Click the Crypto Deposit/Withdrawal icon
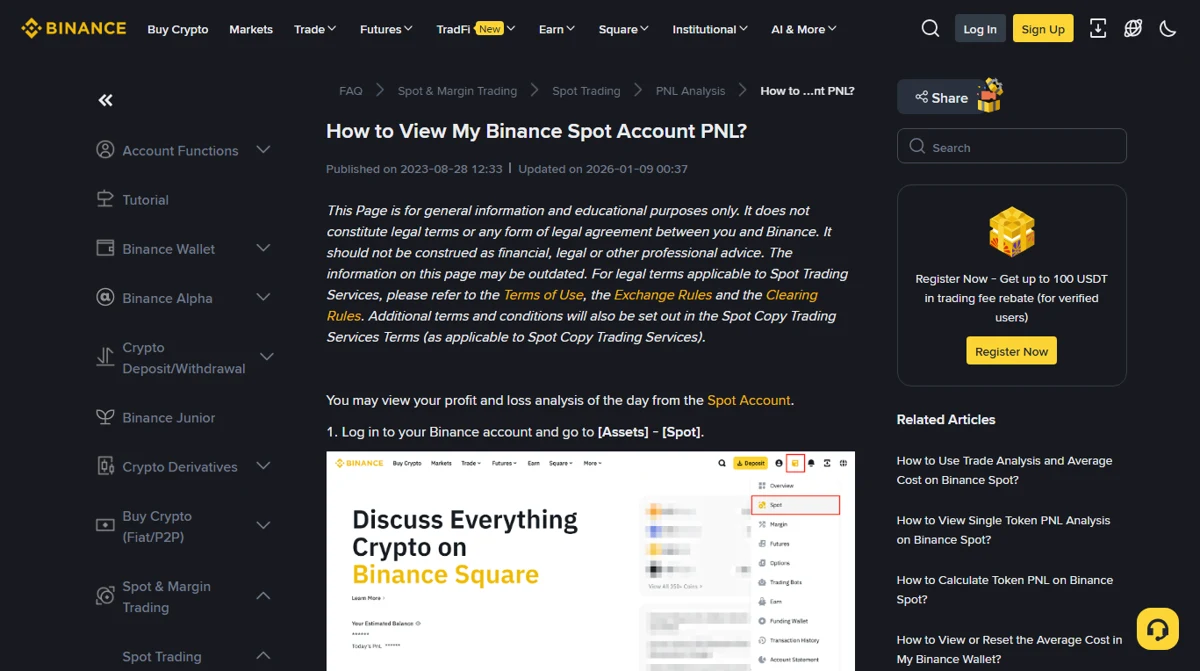 pyautogui.click(x=105, y=357)
